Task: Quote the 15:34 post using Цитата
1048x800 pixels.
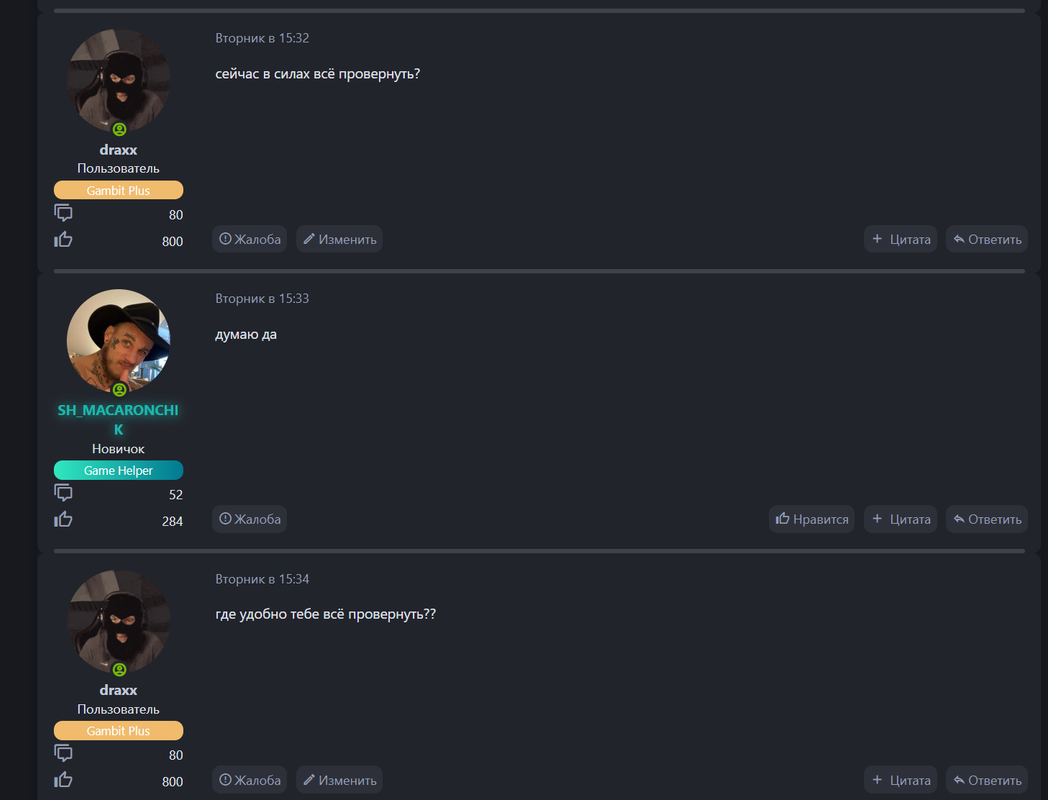Action: pos(900,780)
